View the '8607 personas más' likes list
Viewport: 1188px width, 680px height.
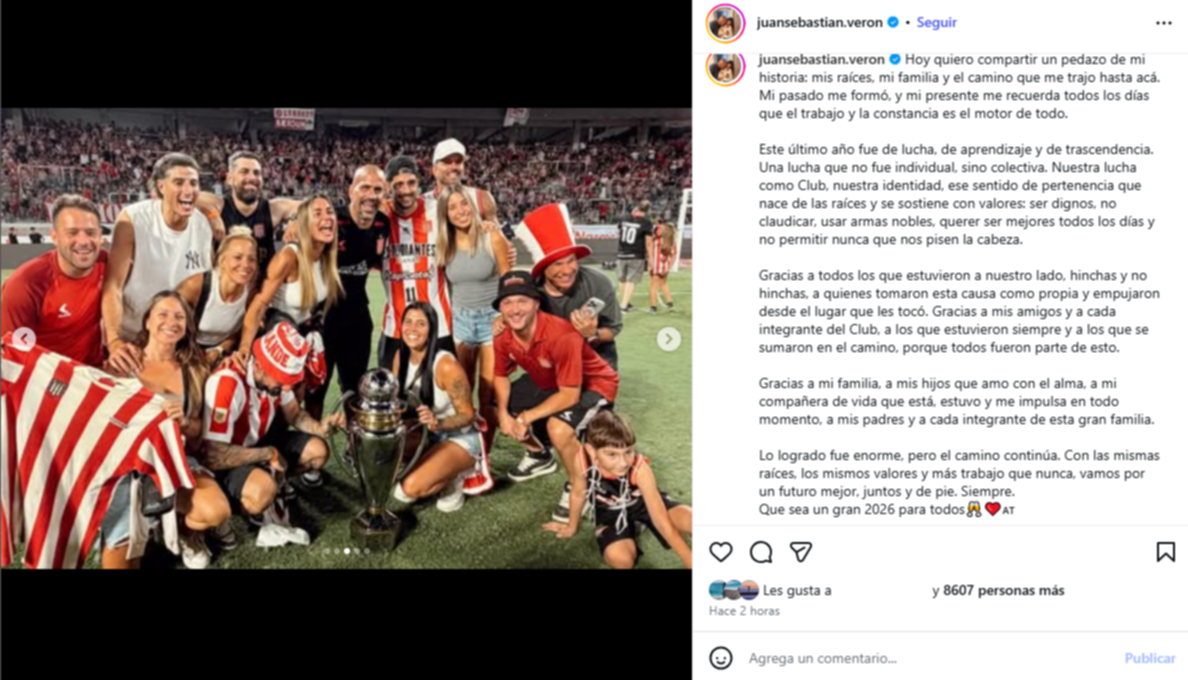(x=1003, y=590)
